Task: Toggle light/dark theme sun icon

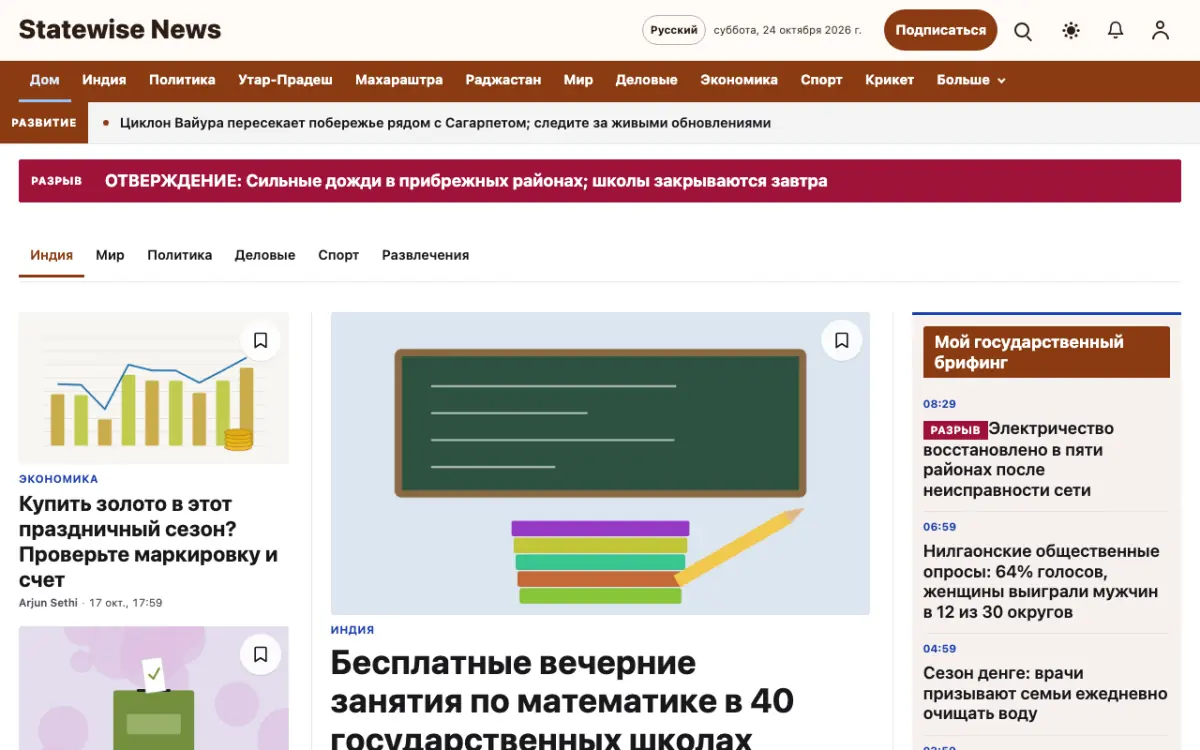Action: [x=1071, y=31]
